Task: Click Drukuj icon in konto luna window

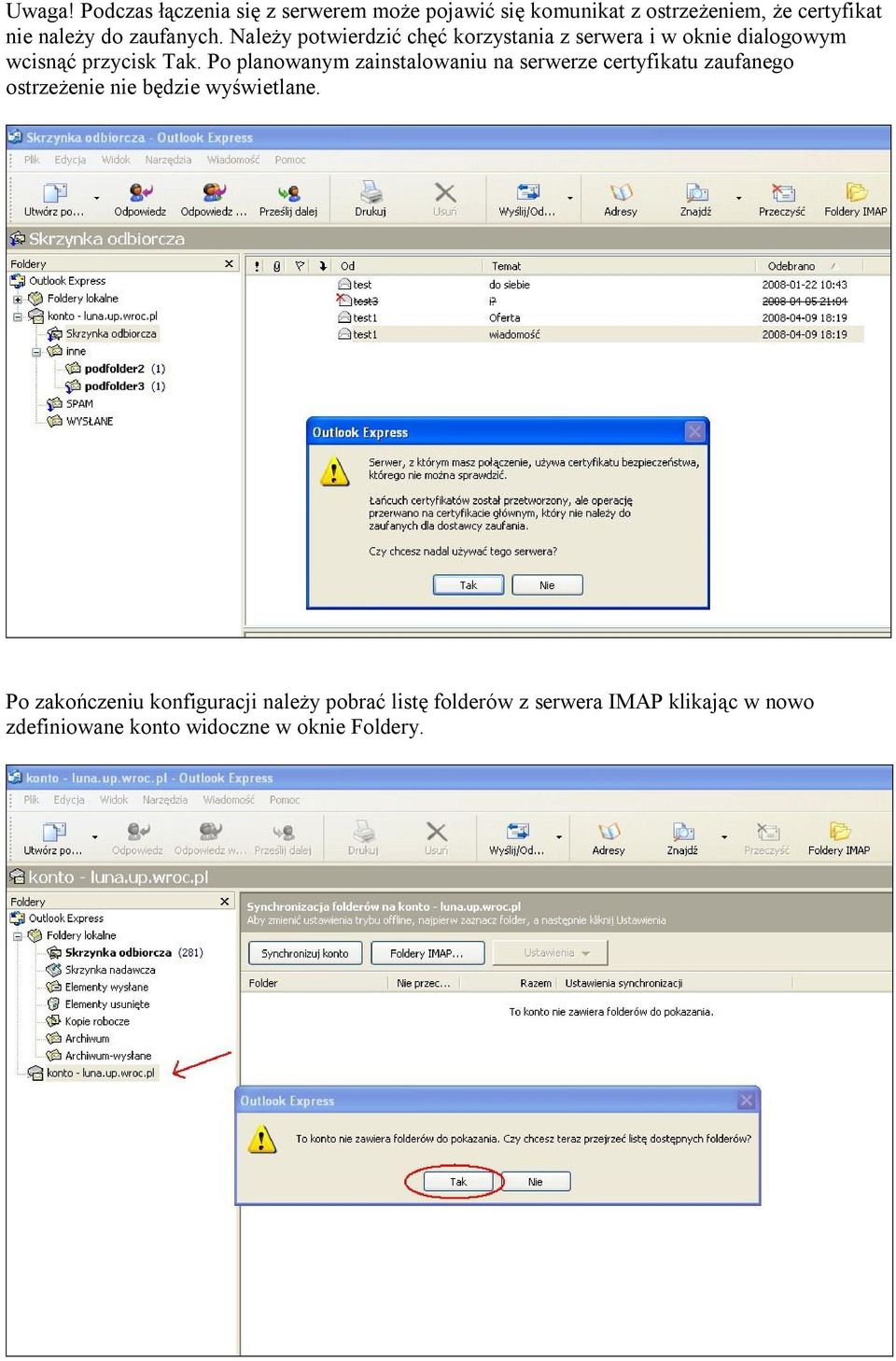Action: (x=363, y=831)
